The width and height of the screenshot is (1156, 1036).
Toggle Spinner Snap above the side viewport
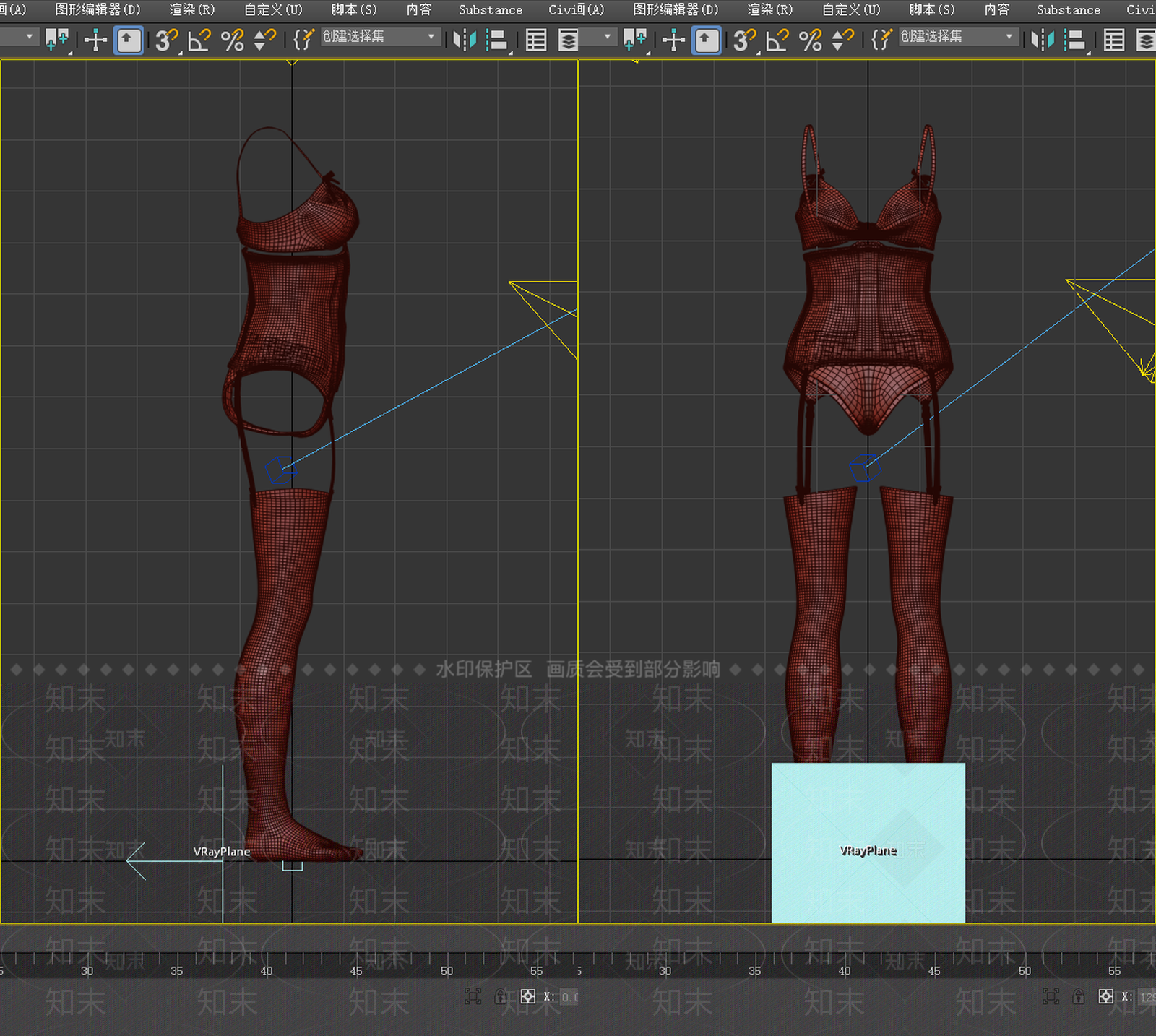(264, 40)
